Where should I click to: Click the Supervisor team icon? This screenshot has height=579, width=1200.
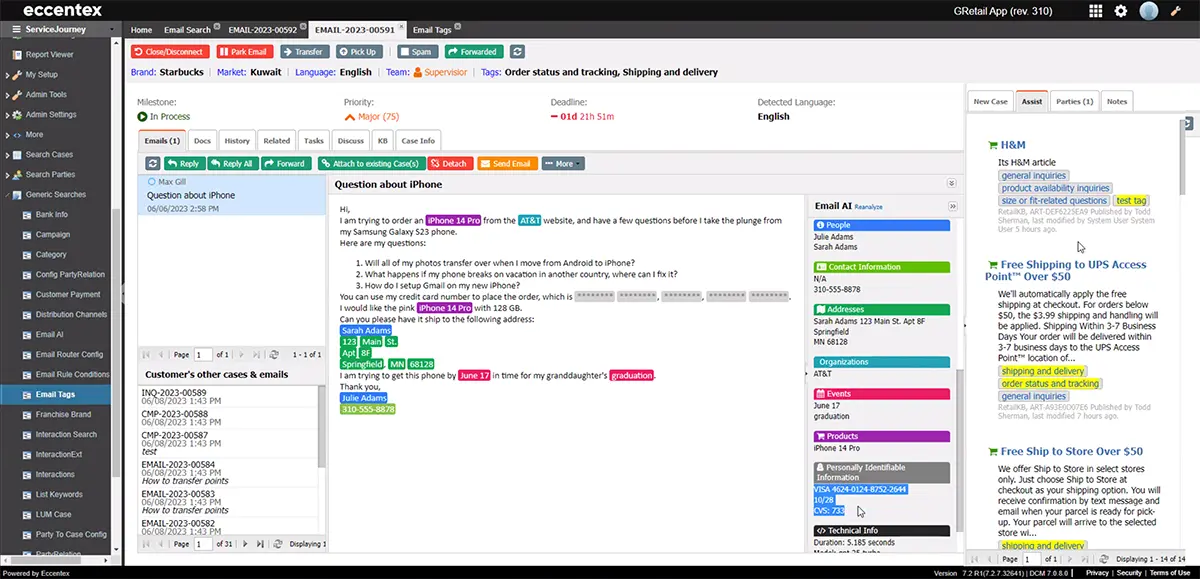(419, 72)
